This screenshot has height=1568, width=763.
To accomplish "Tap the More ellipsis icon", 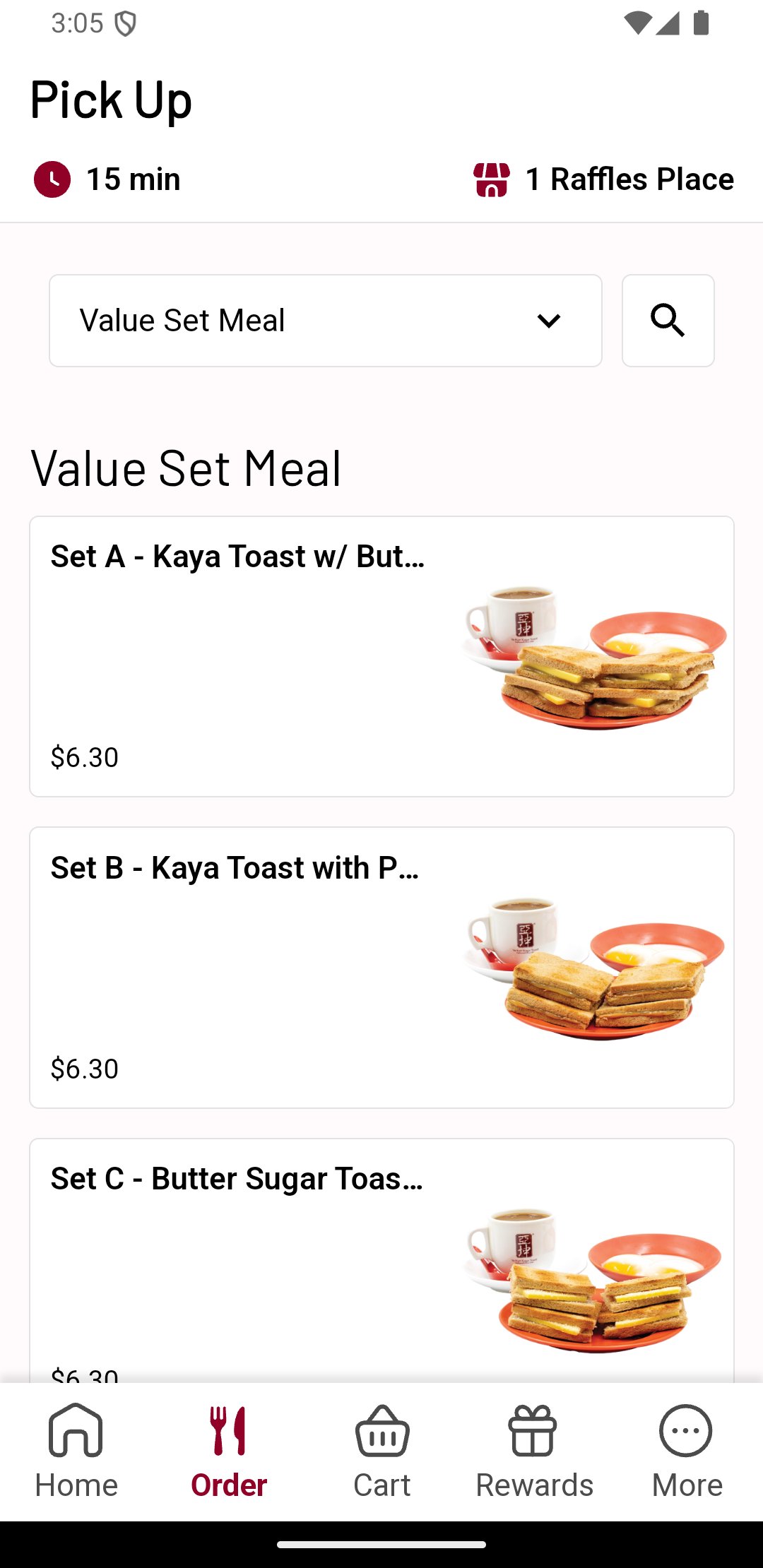I will coord(686,1432).
